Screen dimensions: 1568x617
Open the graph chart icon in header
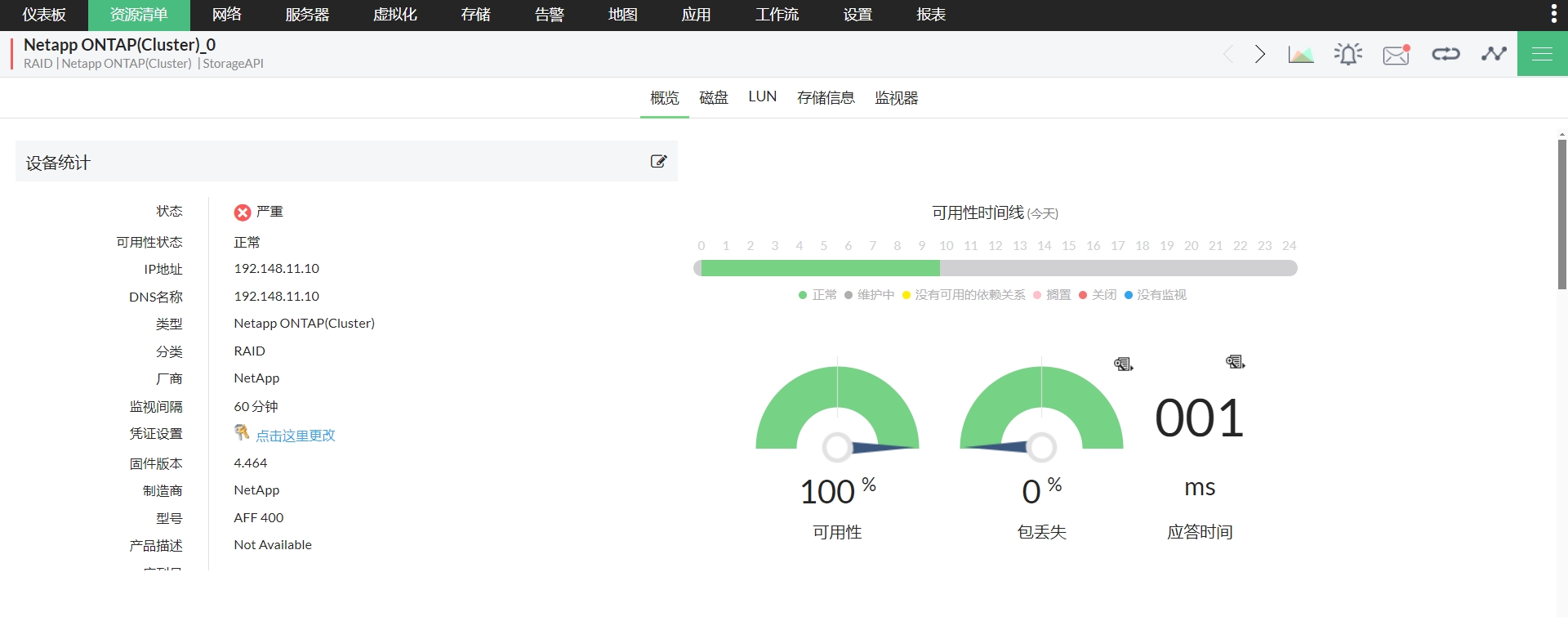[x=1300, y=55]
